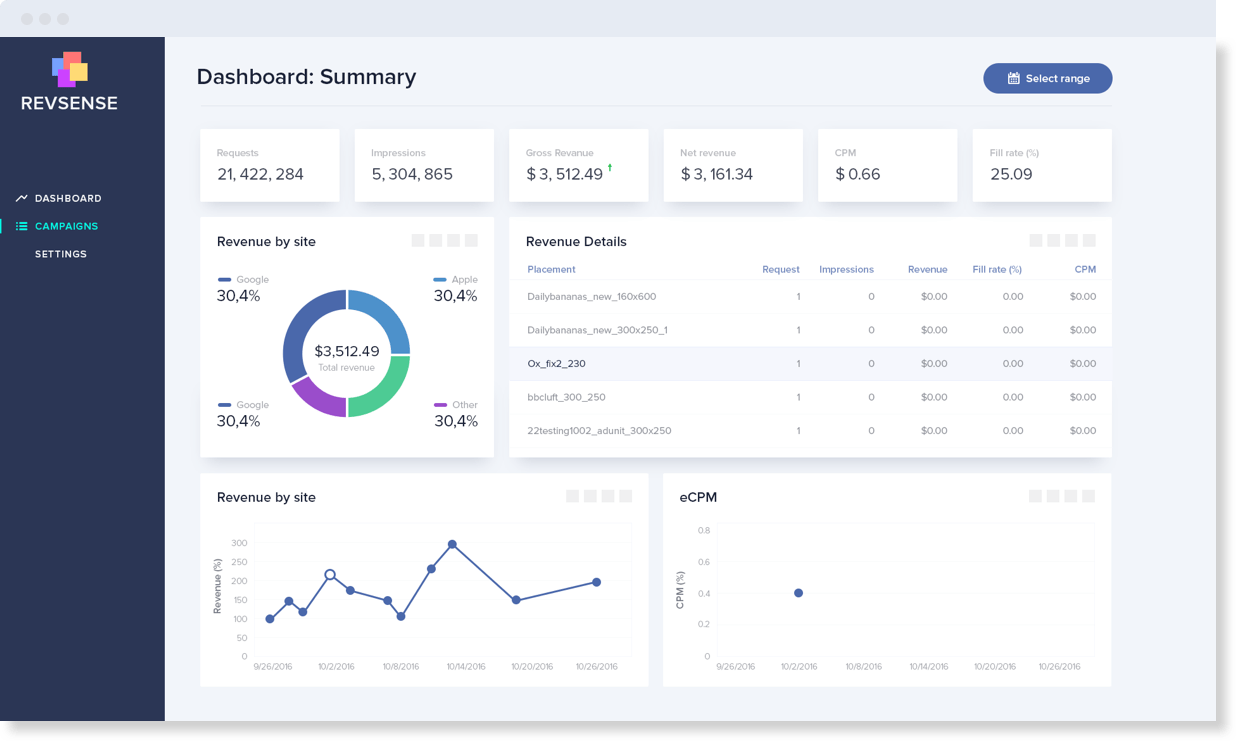The height and width of the screenshot is (741, 1236).
Task: Click the Campaigns list icon in sidebar
Action: coord(22,226)
